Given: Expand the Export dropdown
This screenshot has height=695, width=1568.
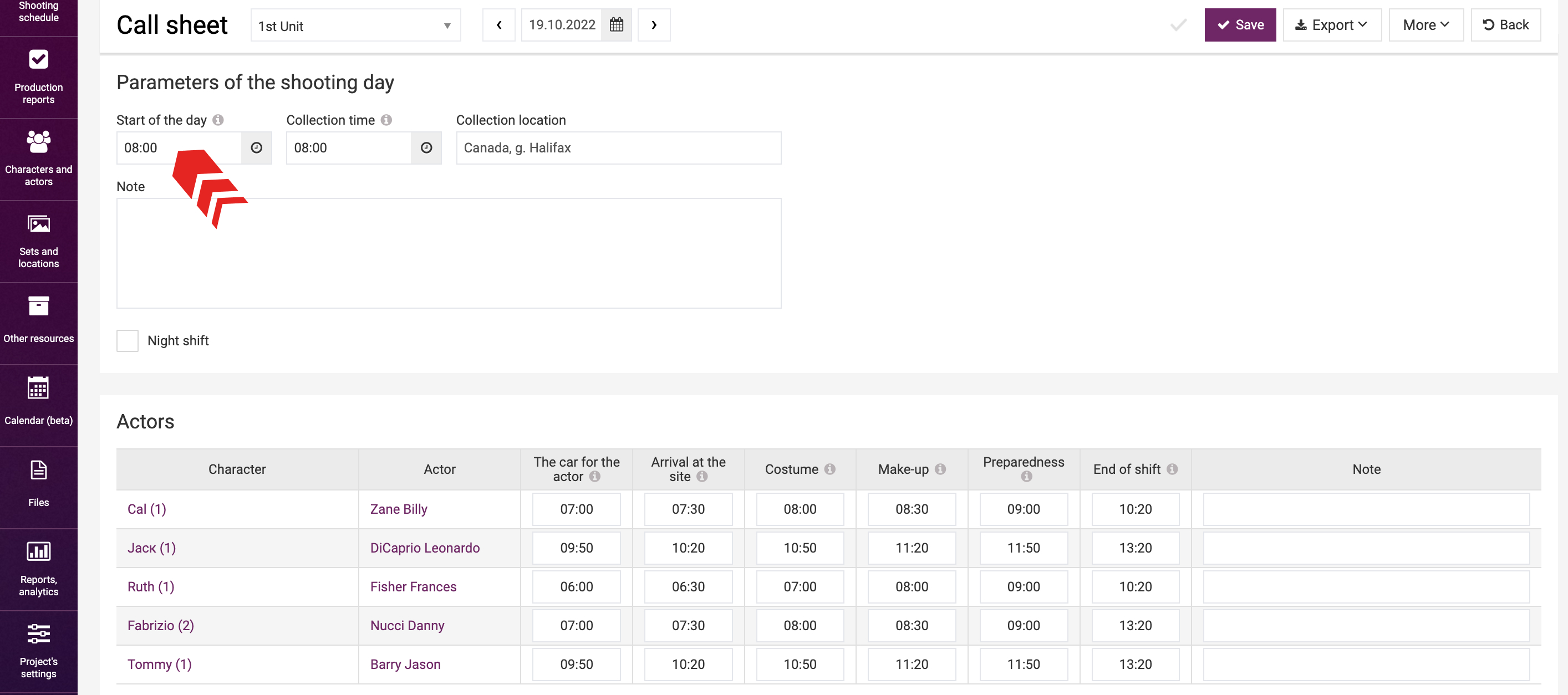Looking at the screenshot, I should (x=1332, y=25).
